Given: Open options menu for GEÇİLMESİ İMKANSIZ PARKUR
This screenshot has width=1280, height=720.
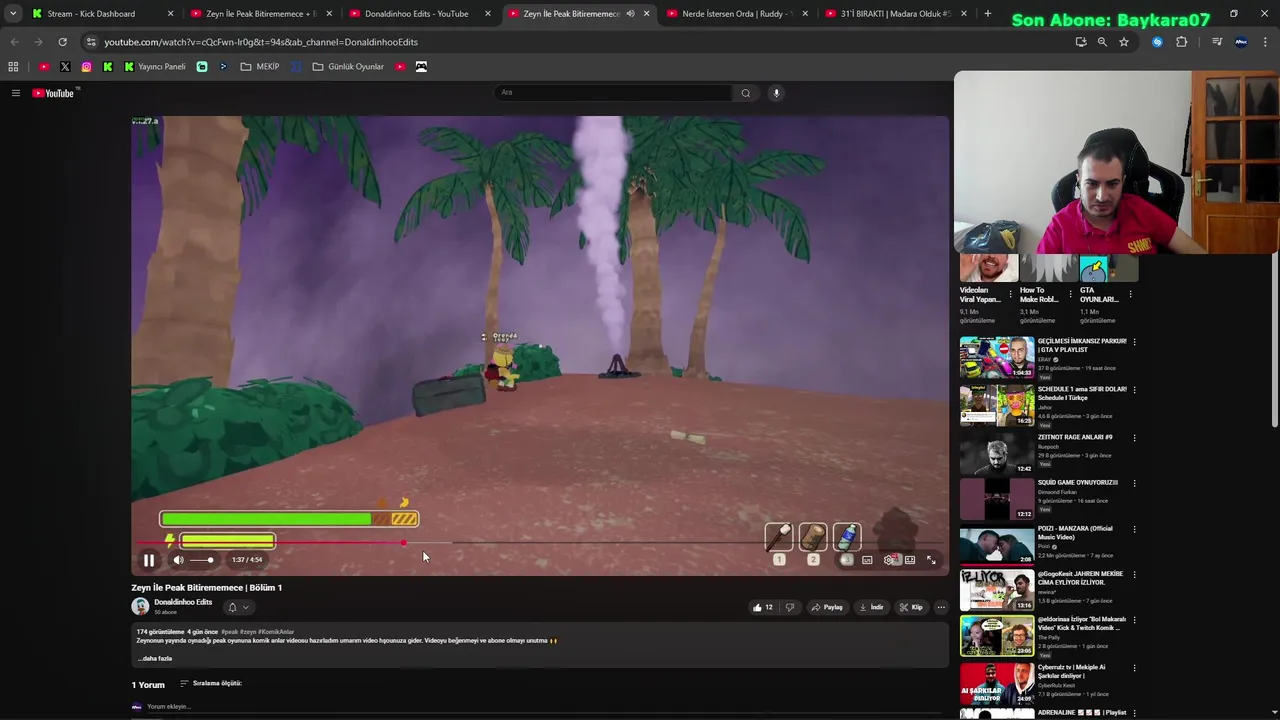Looking at the screenshot, I should click(1134, 342).
